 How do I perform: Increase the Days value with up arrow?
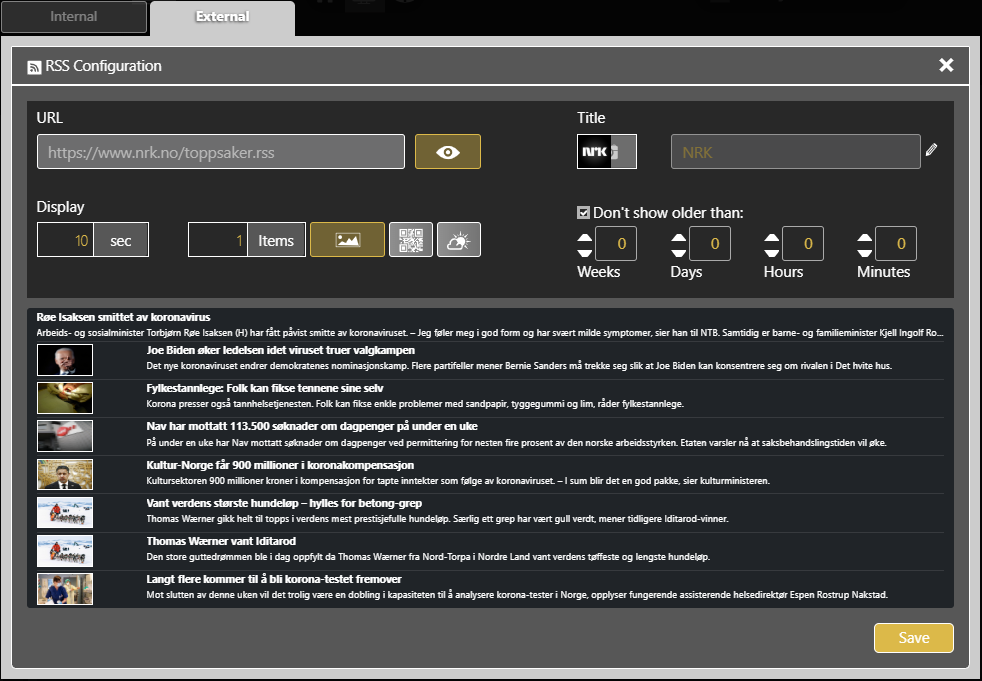[678, 237]
